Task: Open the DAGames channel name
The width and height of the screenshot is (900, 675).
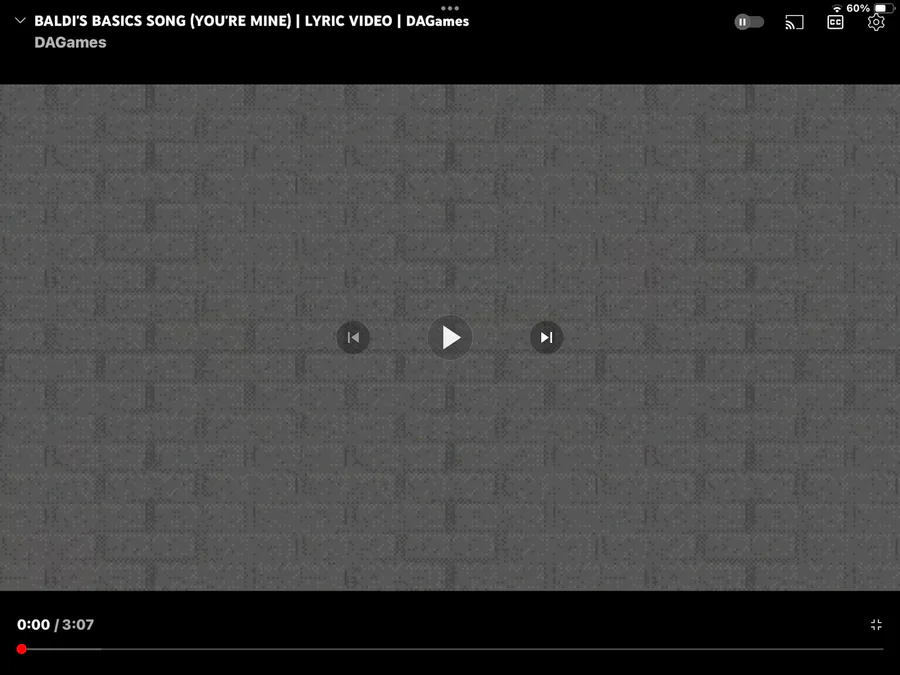Action: click(70, 42)
